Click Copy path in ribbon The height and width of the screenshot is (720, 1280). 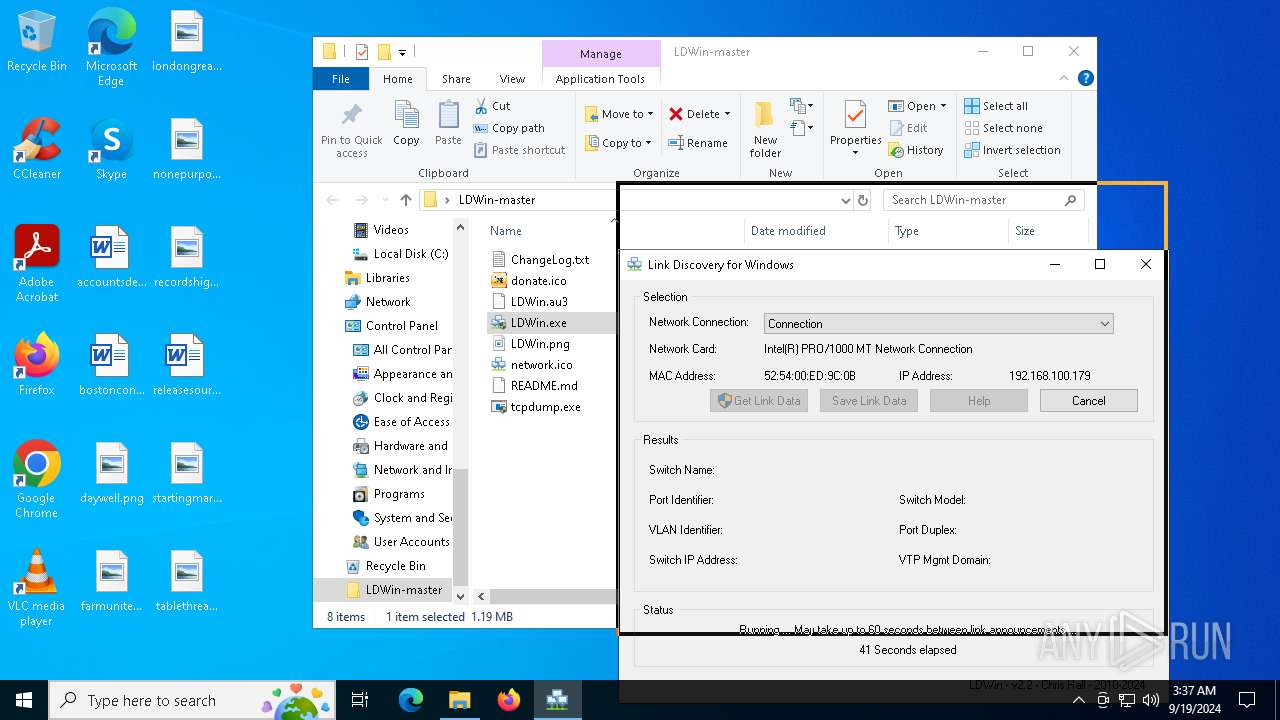coord(508,128)
